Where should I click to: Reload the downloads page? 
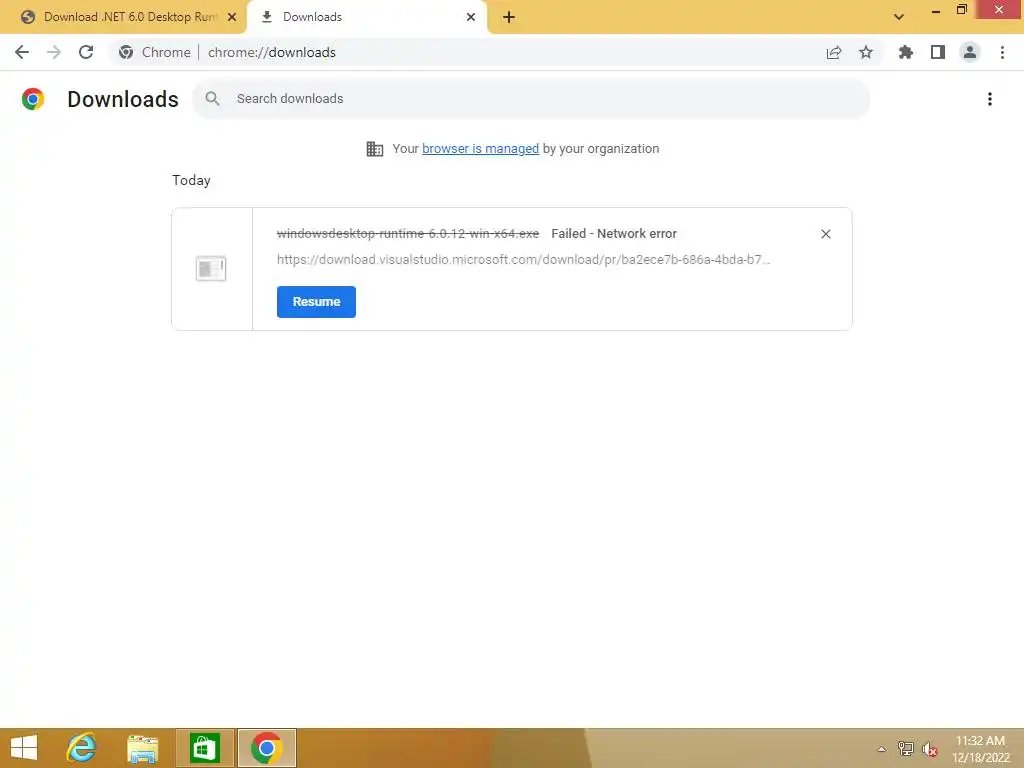[86, 52]
